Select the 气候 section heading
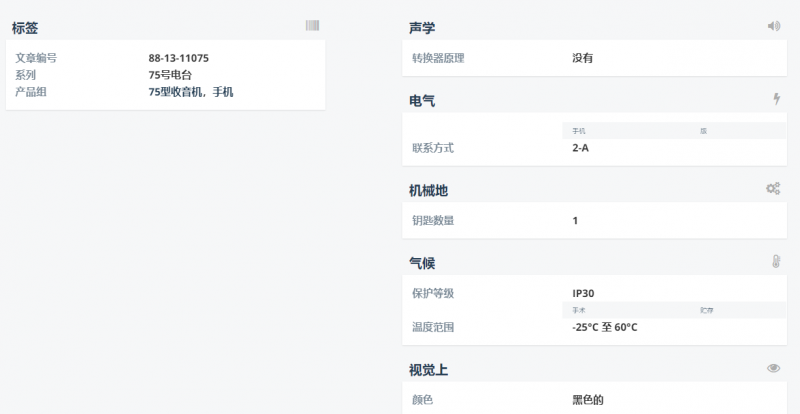The image size is (800, 414). click(422, 263)
